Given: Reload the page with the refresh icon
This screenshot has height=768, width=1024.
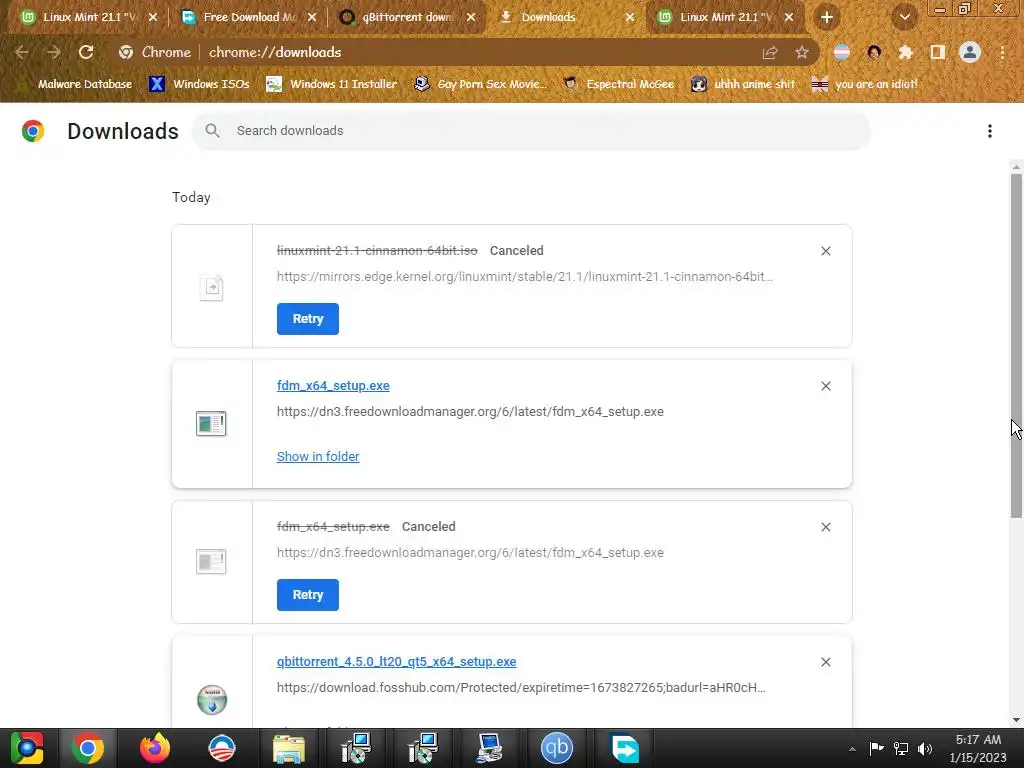Looking at the screenshot, I should pyautogui.click(x=86, y=52).
